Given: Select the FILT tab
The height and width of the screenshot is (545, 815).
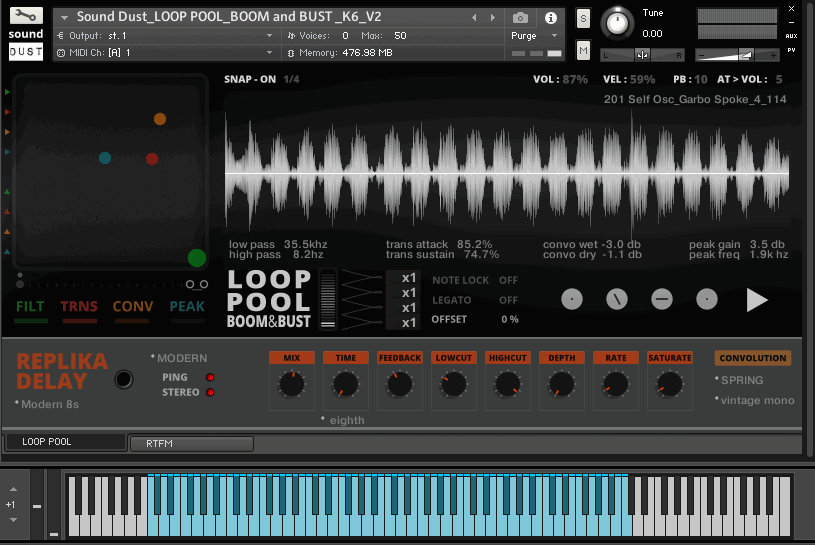Looking at the screenshot, I should [x=30, y=307].
